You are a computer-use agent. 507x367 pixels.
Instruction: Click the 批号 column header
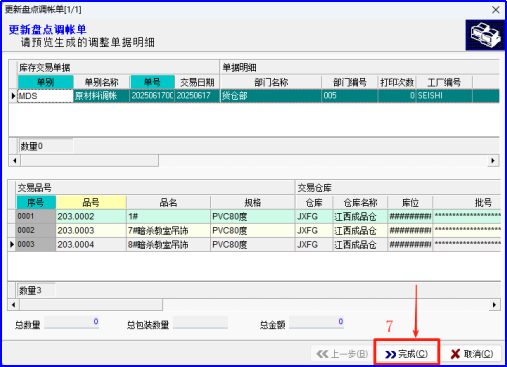tap(467, 202)
